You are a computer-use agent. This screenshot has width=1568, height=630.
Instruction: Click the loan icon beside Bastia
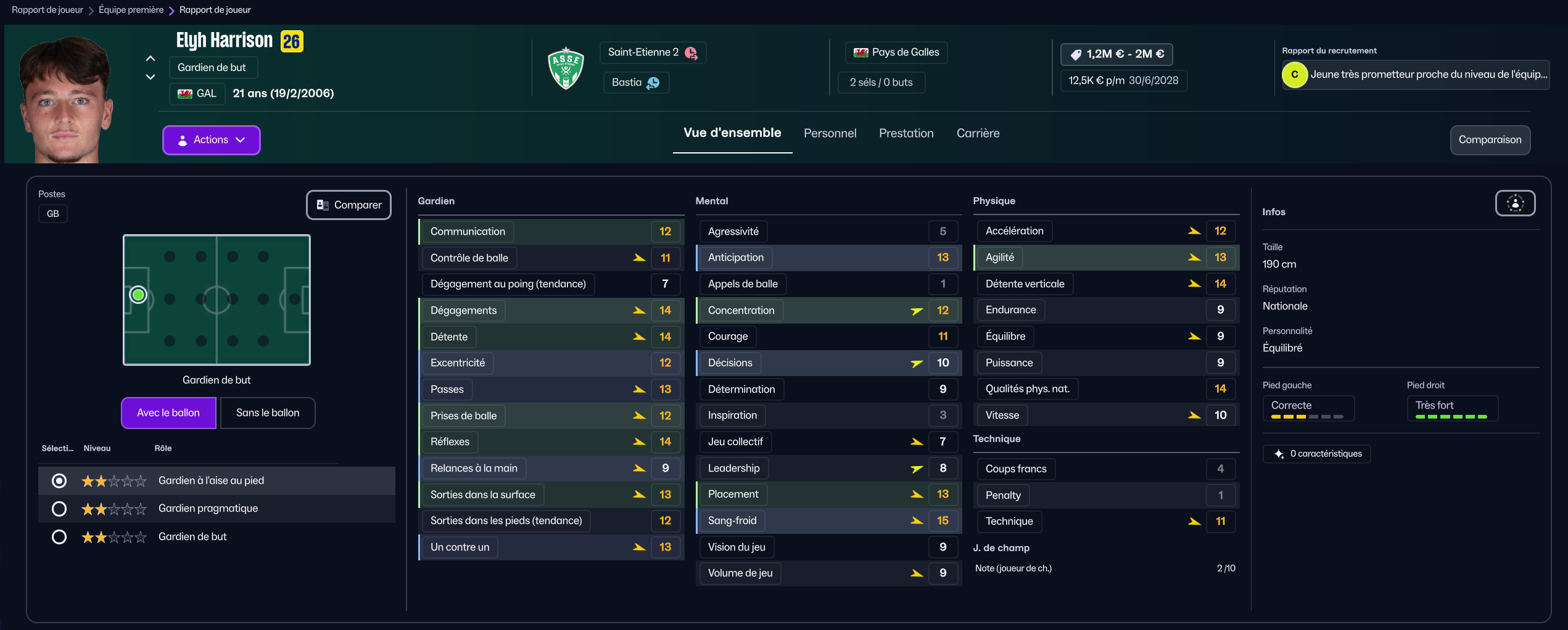653,83
